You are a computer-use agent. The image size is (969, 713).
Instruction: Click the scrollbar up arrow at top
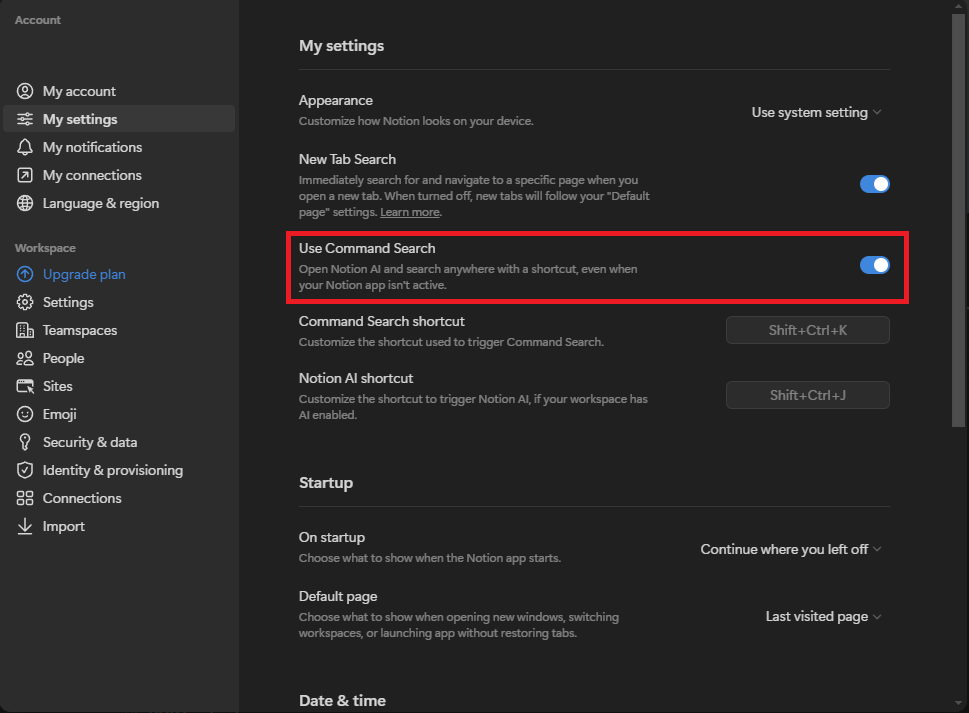958,6
